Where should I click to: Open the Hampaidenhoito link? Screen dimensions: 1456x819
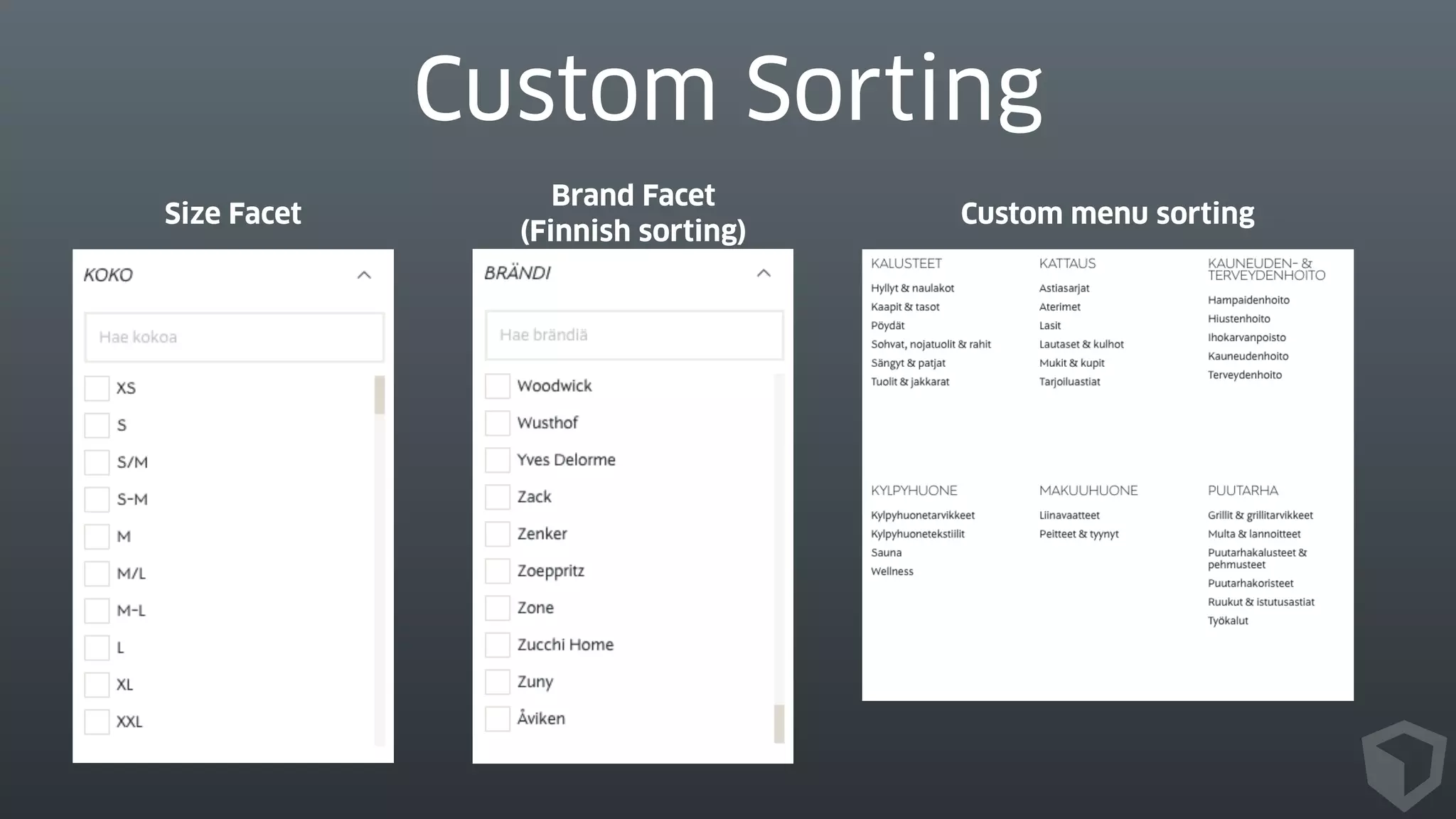[1248, 300]
